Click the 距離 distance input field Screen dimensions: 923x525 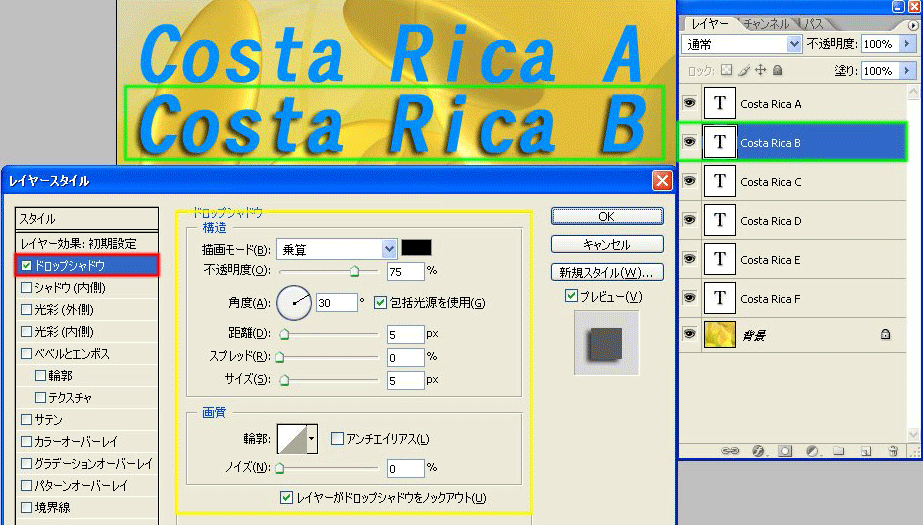[405, 333]
